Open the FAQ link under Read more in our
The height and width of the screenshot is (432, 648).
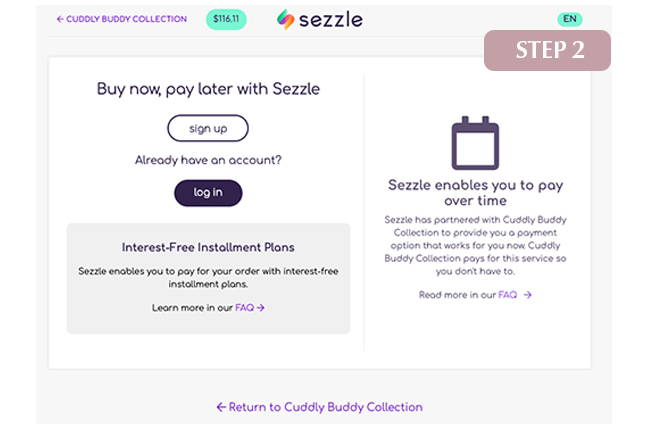[x=507, y=295]
